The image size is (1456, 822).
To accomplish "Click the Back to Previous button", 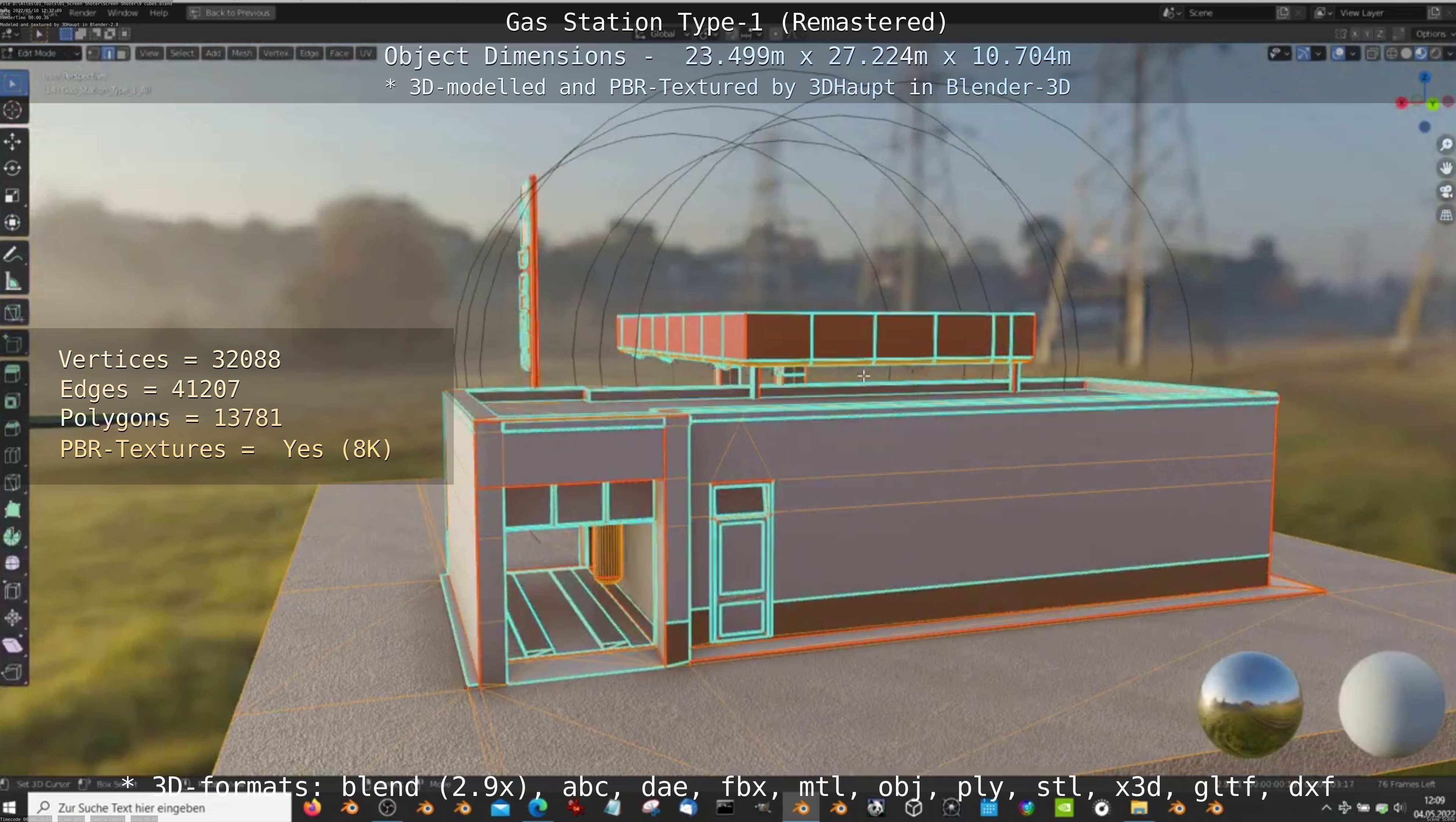I will pyautogui.click(x=231, y=13).
